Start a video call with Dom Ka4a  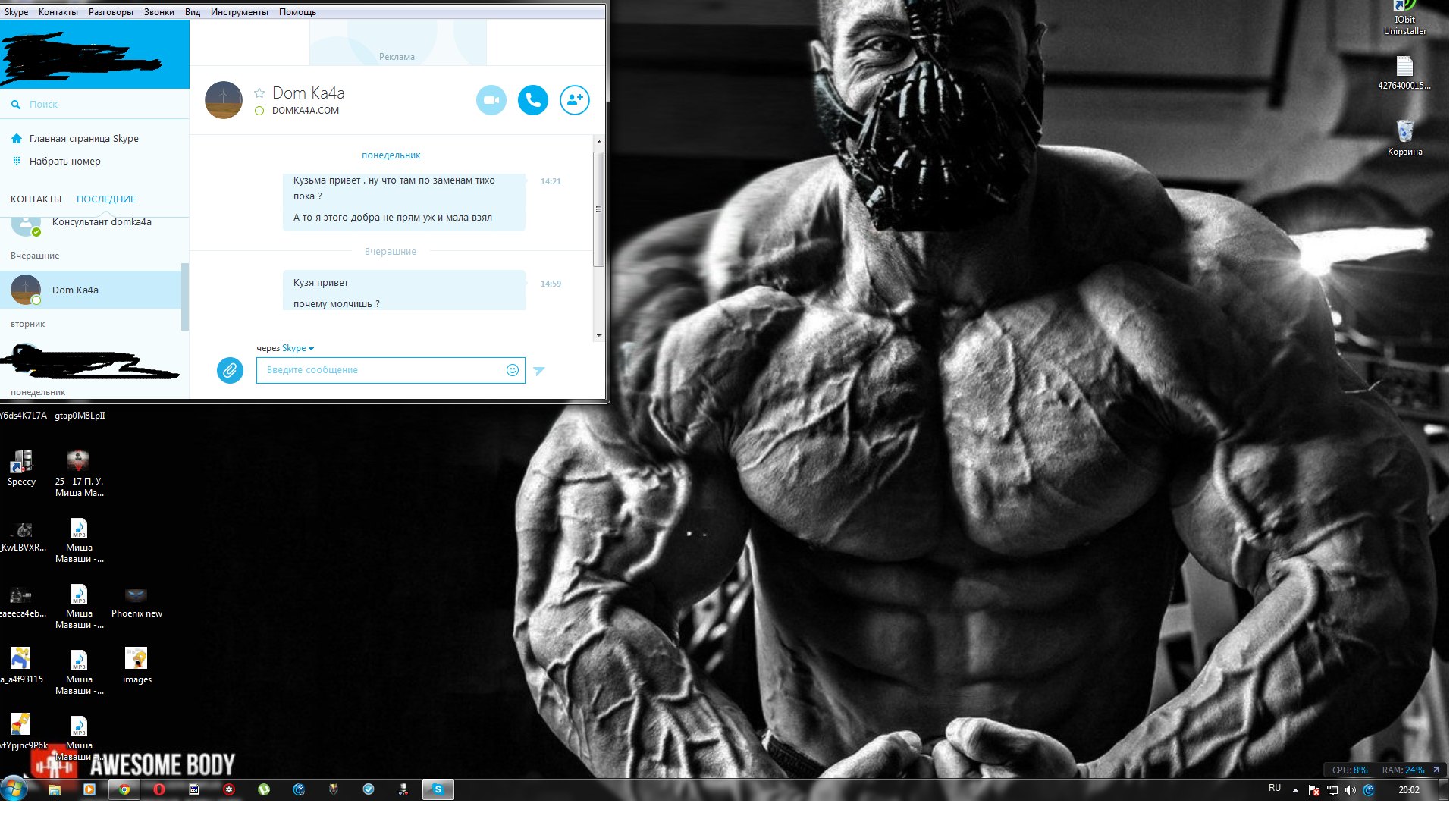pyautogui.click(x=491, y=100)
